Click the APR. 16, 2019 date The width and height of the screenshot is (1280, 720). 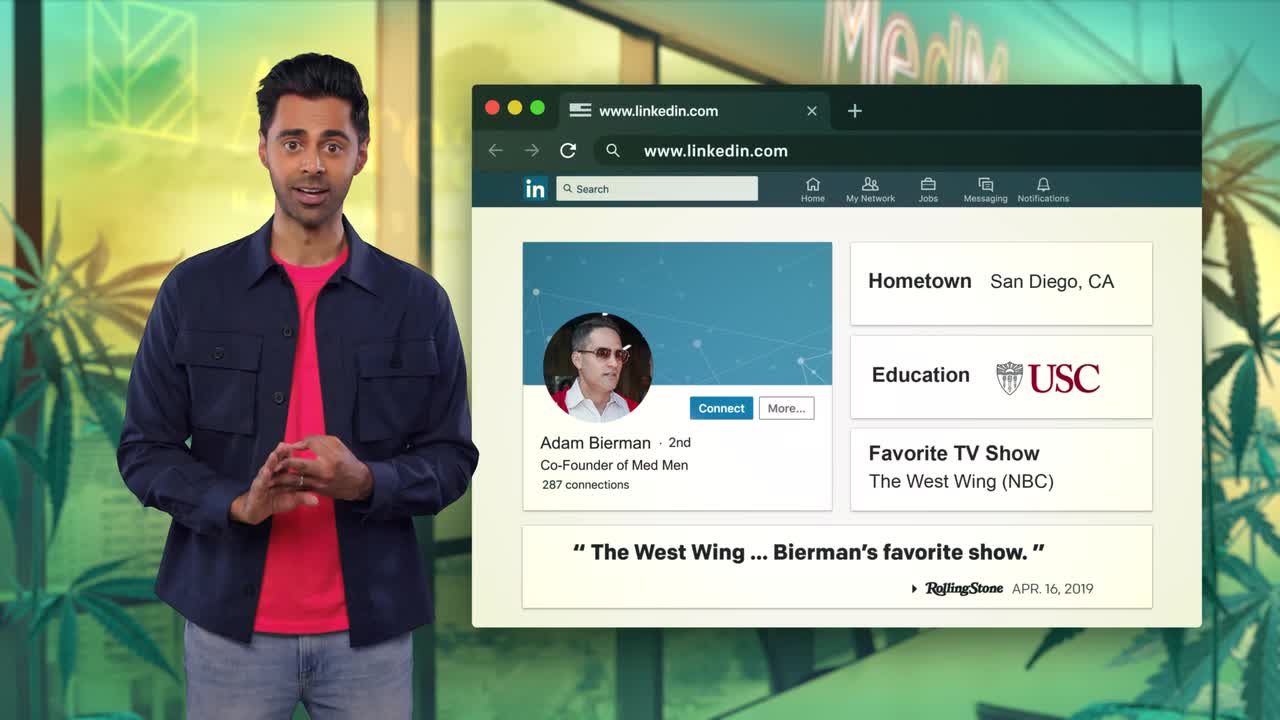(1052, 589)
